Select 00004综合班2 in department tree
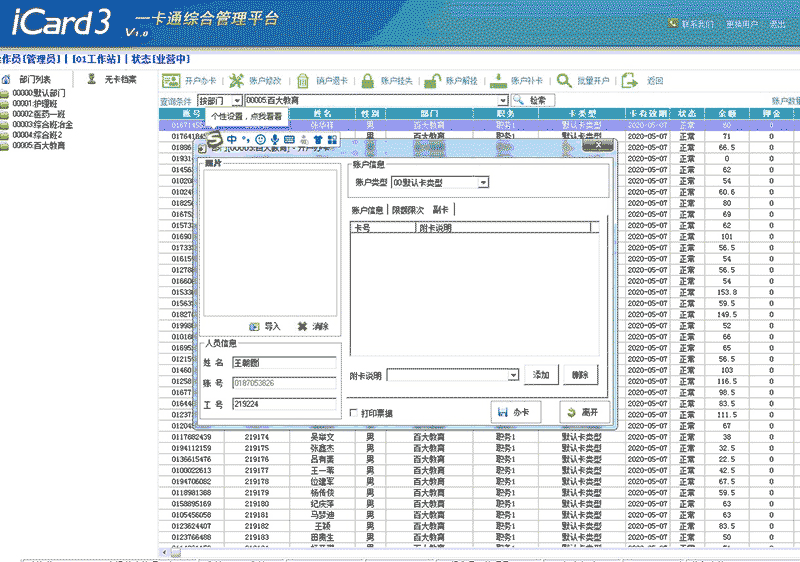 point(37,135)
